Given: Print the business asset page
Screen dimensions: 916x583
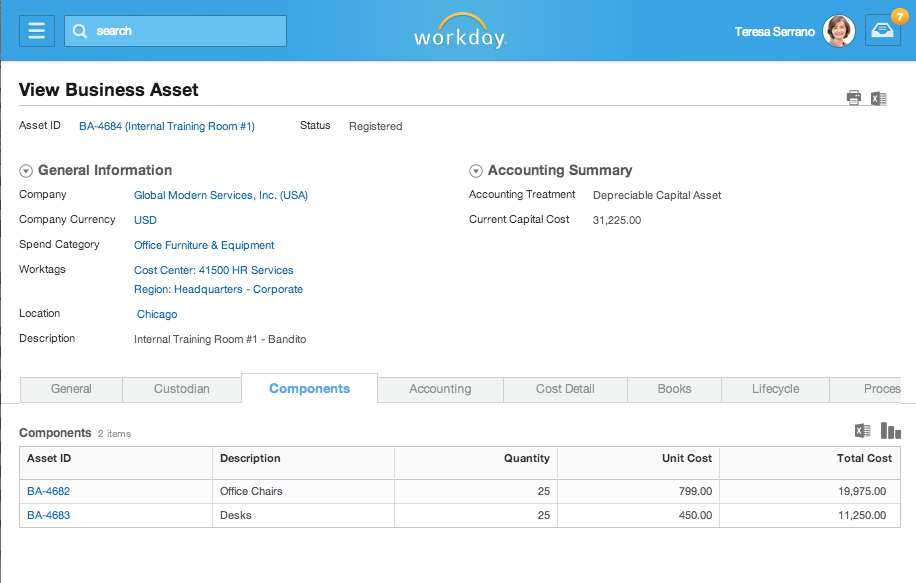Looking at the screenshot, I should (853, 97).
